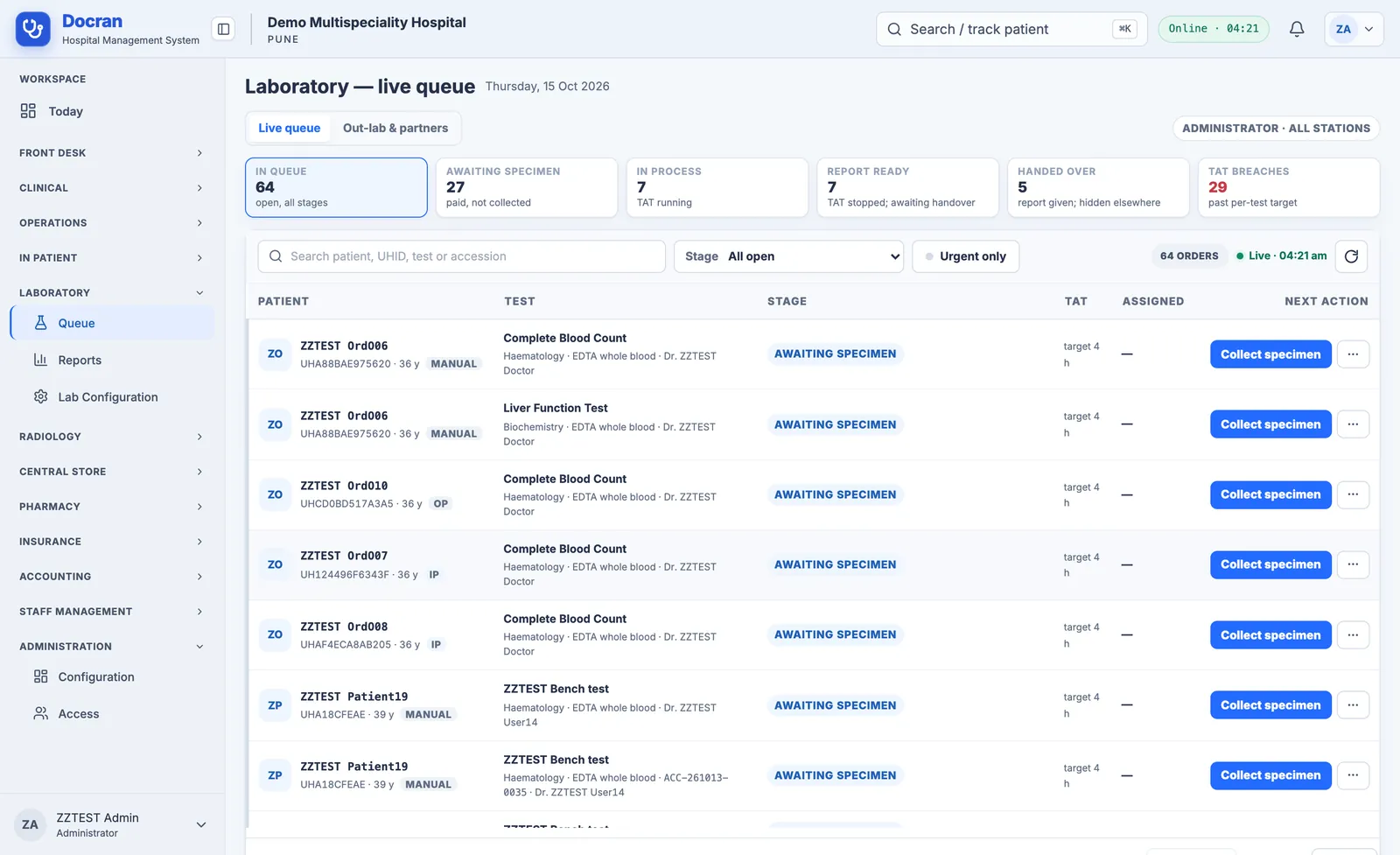1400x855 pixels.
Task: Collect specimen for ZZTEST Ord007
Action: point(1270,564)
